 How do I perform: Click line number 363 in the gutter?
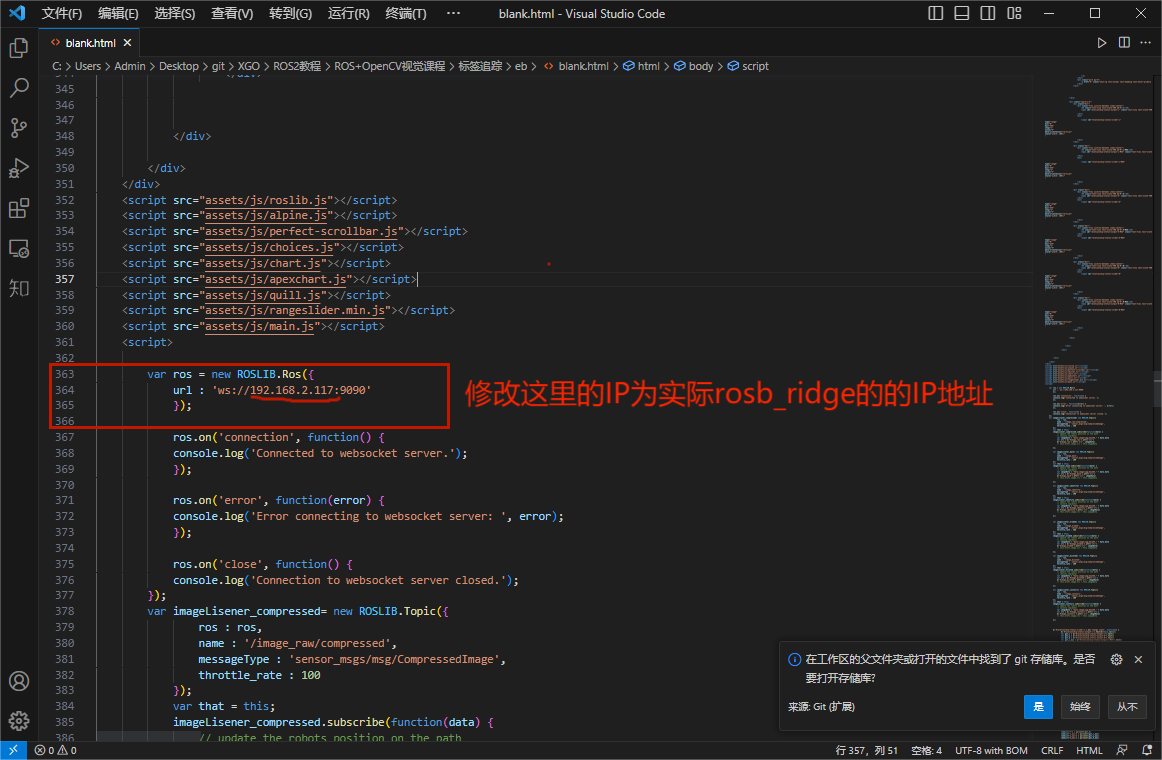coord(64,374)
